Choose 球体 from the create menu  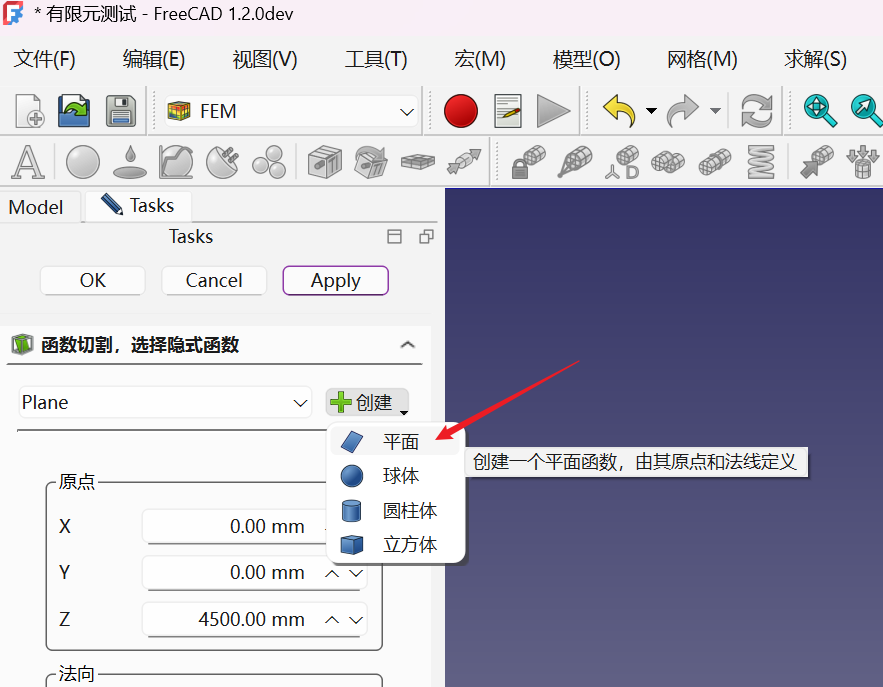(x=400, y=476)
